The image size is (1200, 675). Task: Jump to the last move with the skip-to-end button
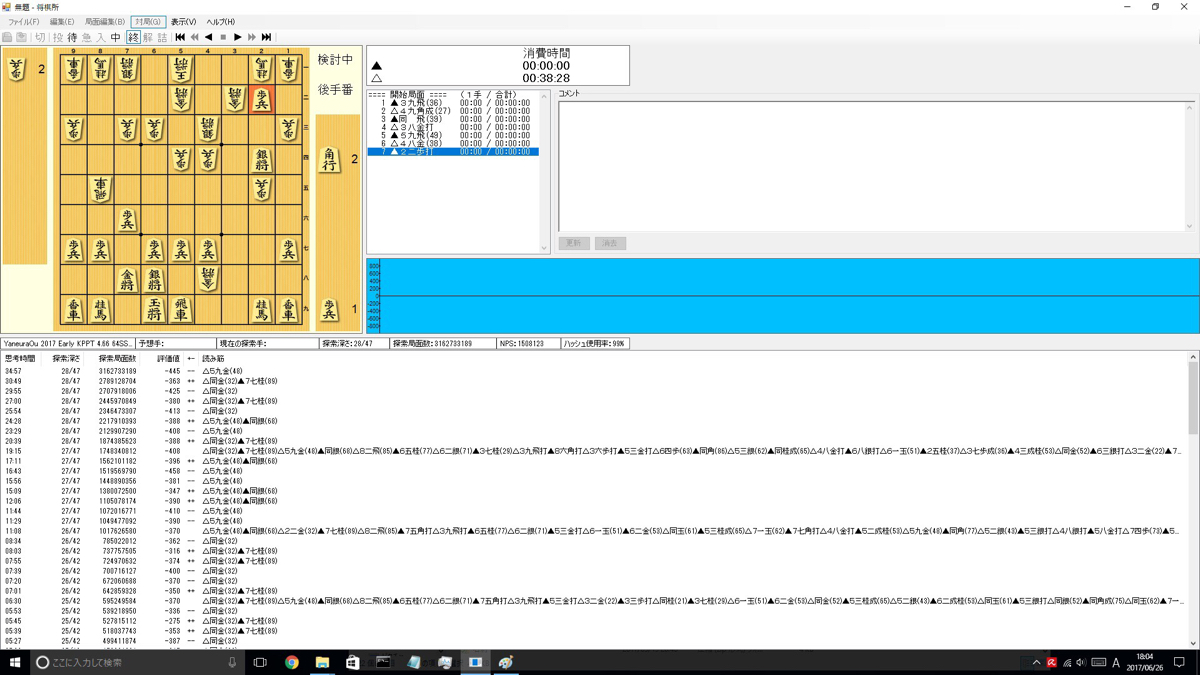pyautogui.click(x=266, y=37)
